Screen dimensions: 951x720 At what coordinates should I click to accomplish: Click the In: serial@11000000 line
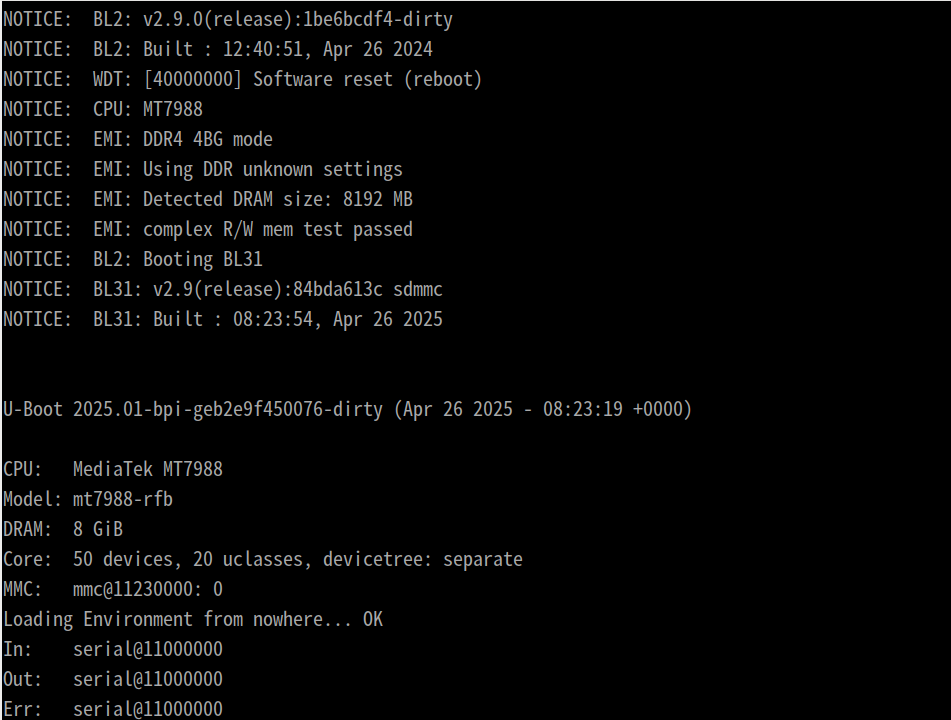pyautogui.click(x=113, y=650)
